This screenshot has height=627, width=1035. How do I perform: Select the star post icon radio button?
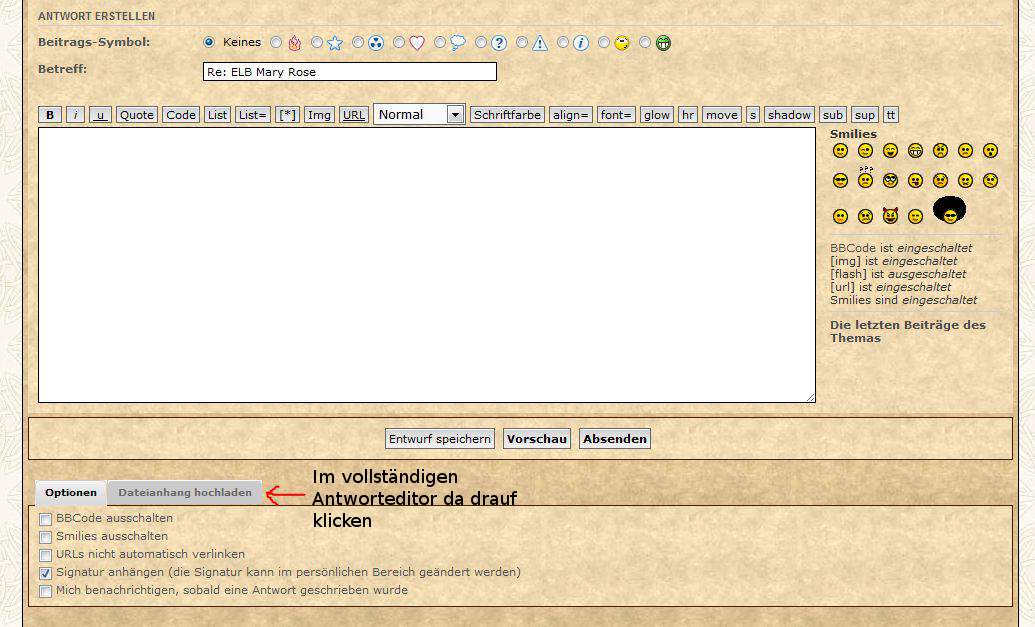[317, 43]
